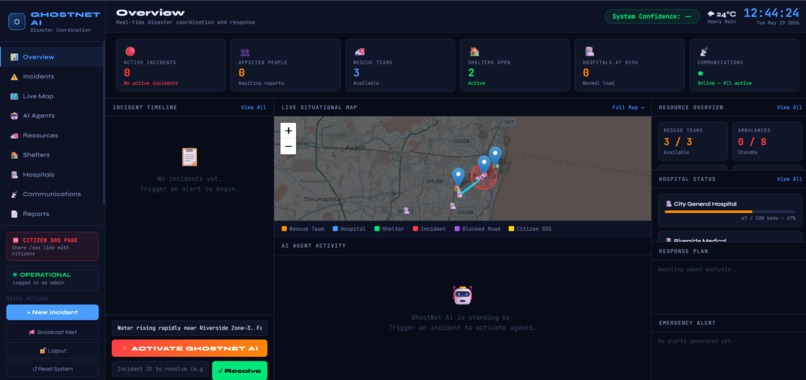806x380 pixels.
Task: Open Overview in the sidebar
Action: click(51, 57)
